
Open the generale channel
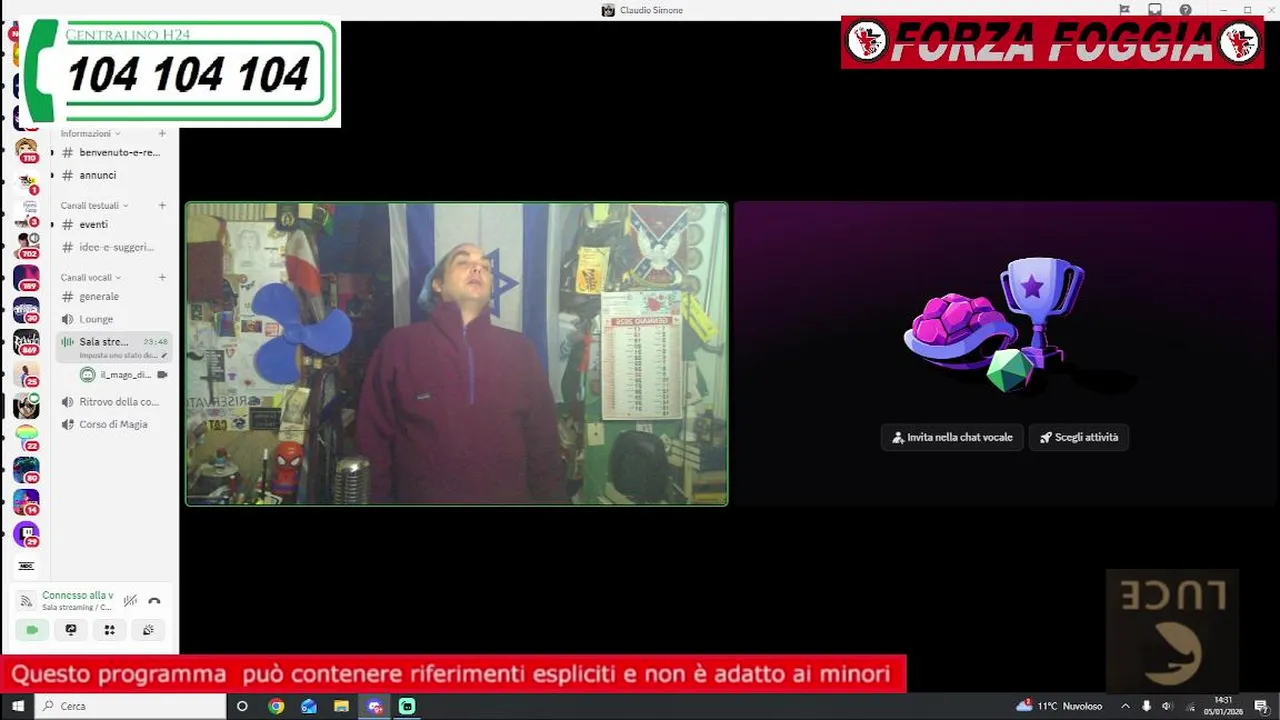click(x=111, y=296)
